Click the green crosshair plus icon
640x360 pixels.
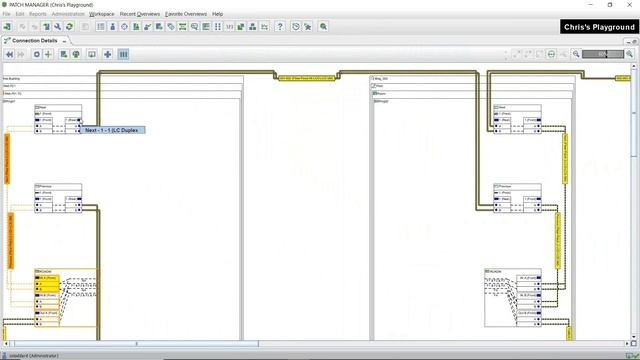tap(48, 54)
